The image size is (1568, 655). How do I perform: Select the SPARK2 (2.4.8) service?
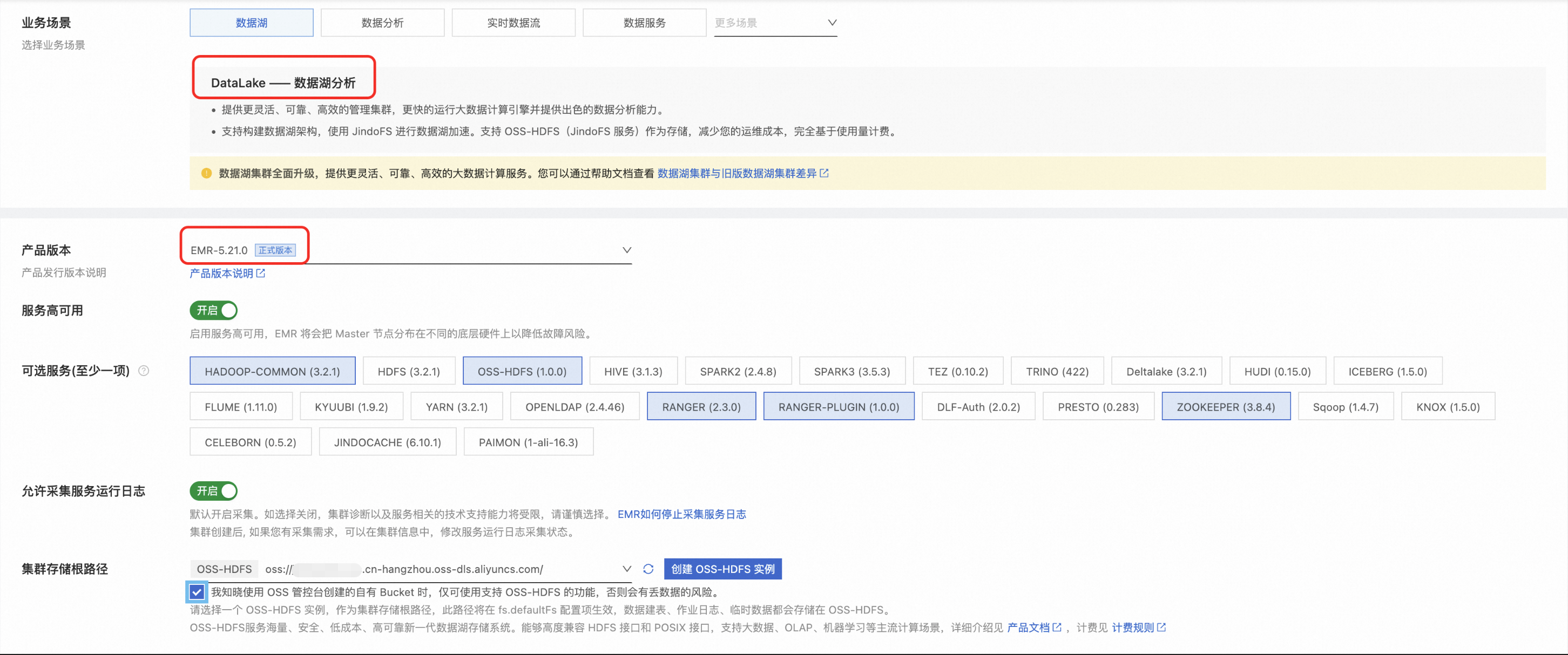pyautogui.click(x=738, y=371)
